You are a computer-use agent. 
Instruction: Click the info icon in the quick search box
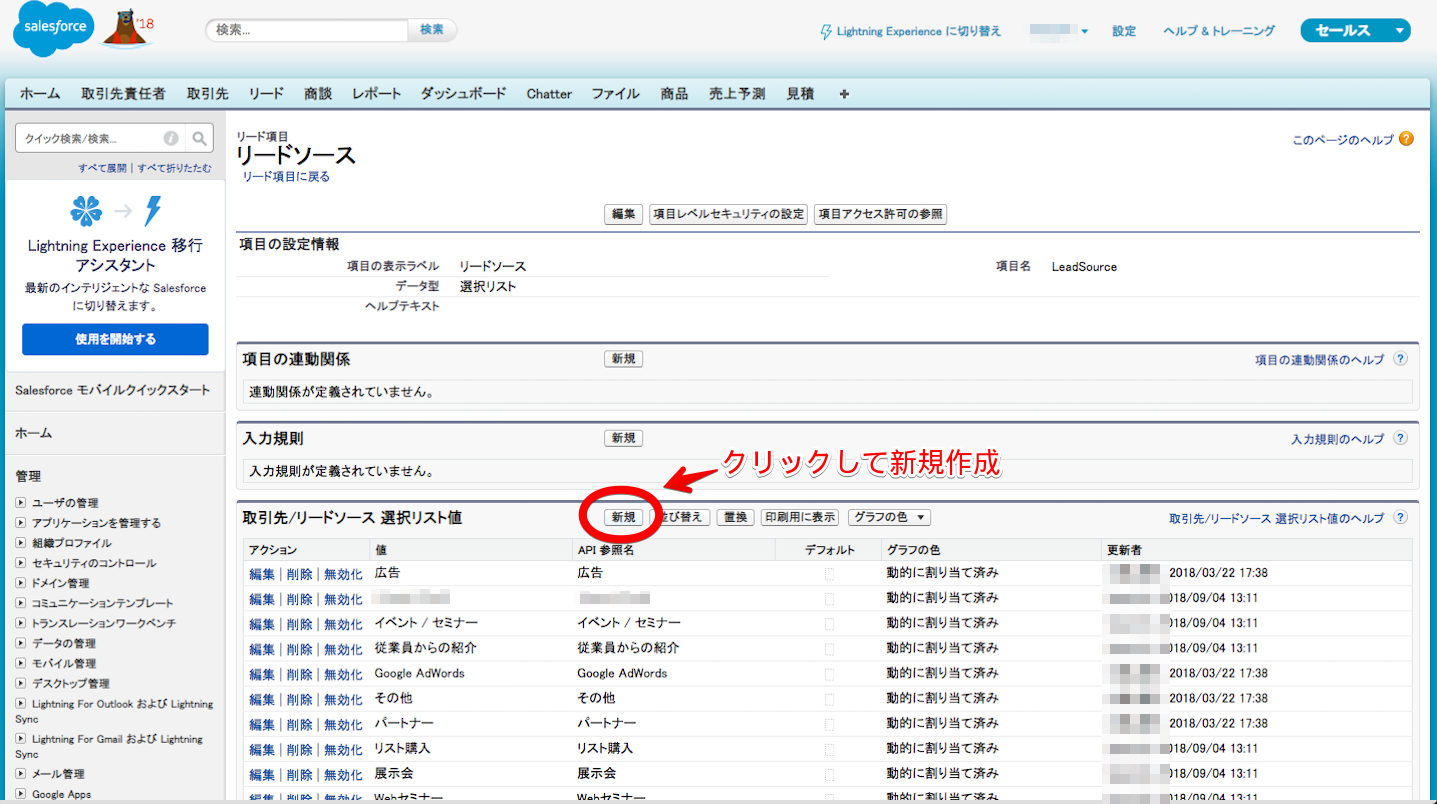click(171, 139)
